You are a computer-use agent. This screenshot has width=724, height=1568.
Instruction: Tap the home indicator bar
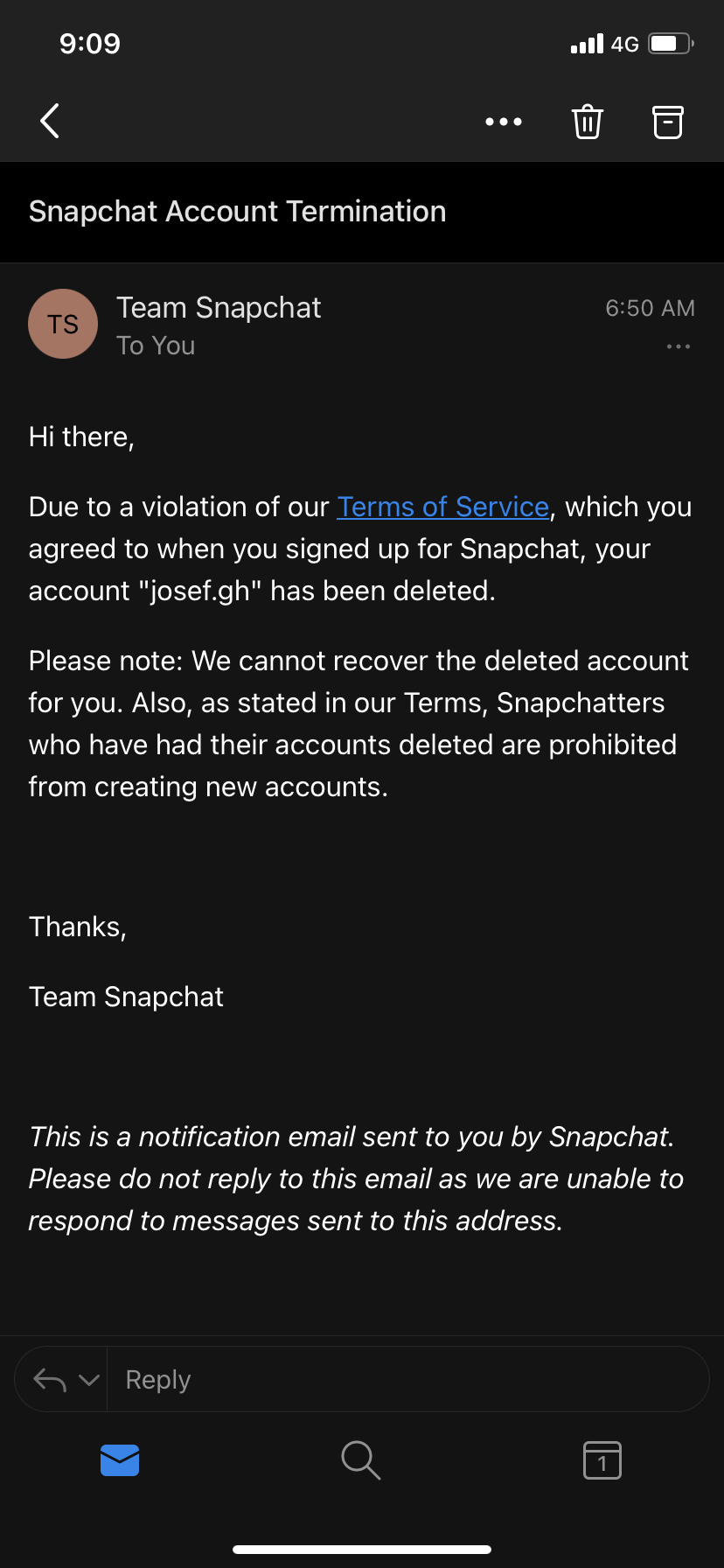pyautogui.click(x=362, y=1549)
